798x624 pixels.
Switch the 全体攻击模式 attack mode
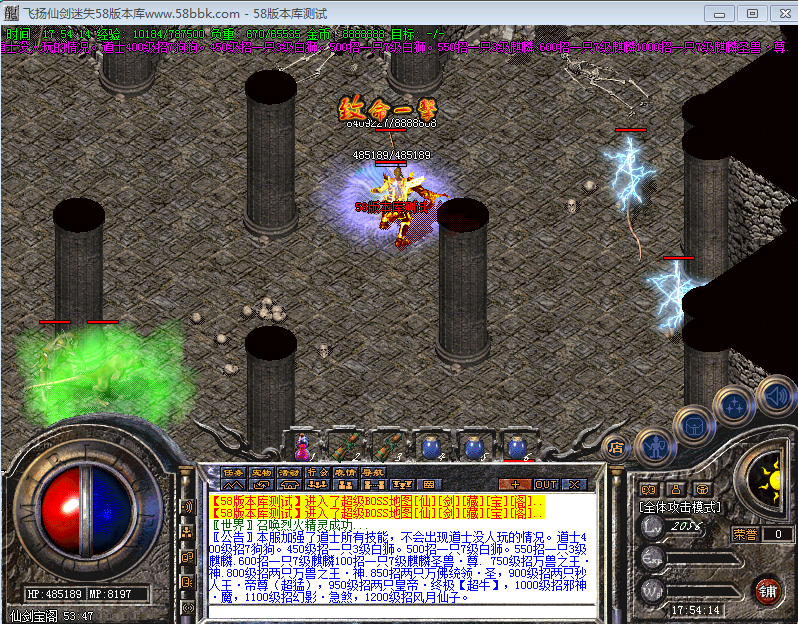pos(680,507)
